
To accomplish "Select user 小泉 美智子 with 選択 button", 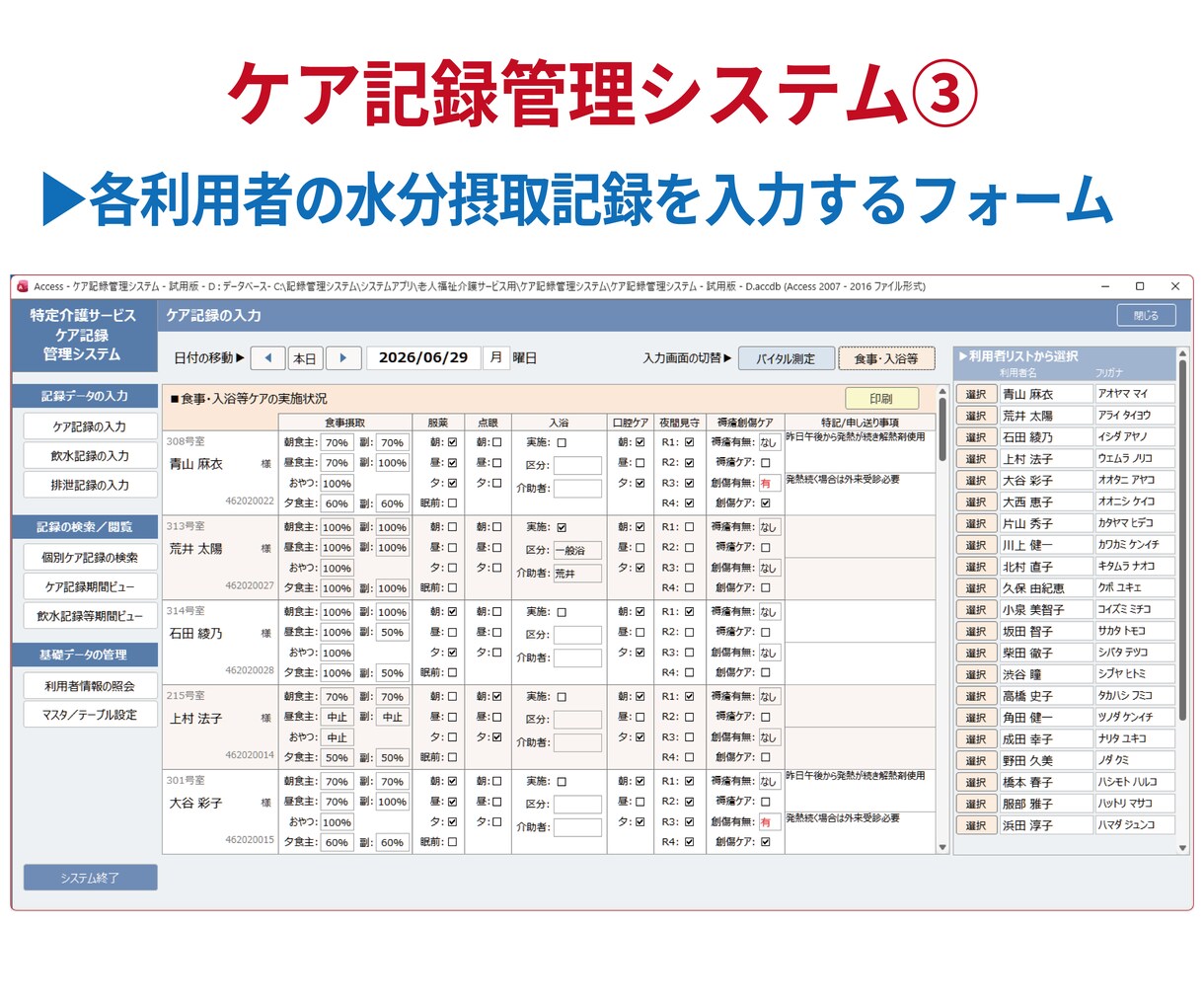I will (x=976, y=610).
